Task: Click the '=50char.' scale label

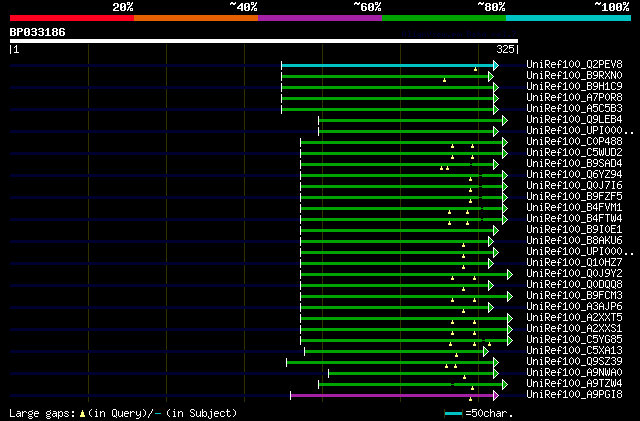Action: pyautogui.click(x=489, y=413)
